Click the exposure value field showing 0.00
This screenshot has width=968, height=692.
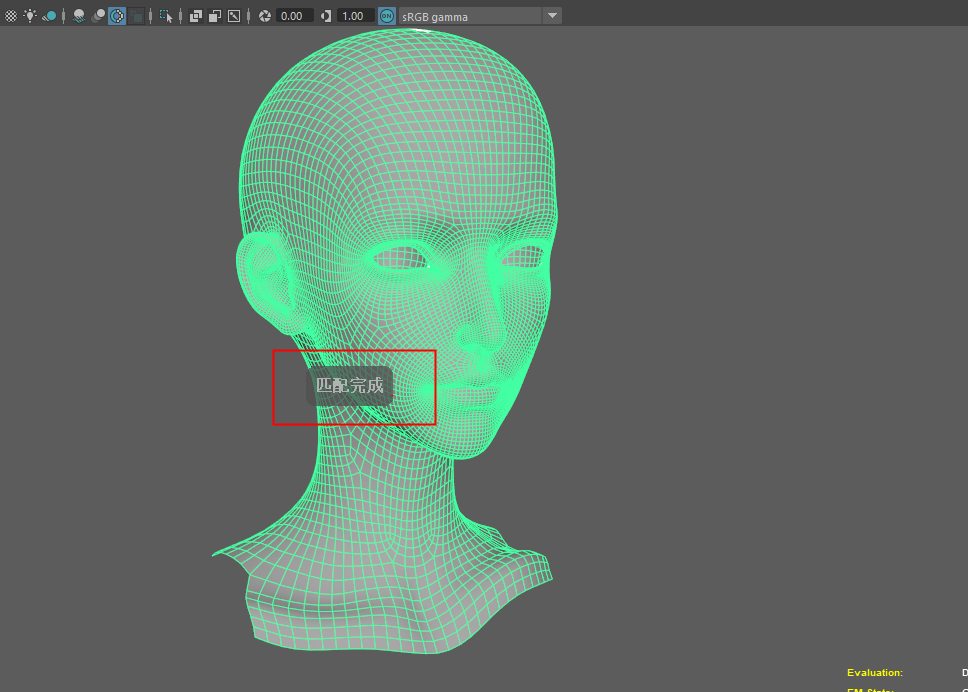[294, 16]
